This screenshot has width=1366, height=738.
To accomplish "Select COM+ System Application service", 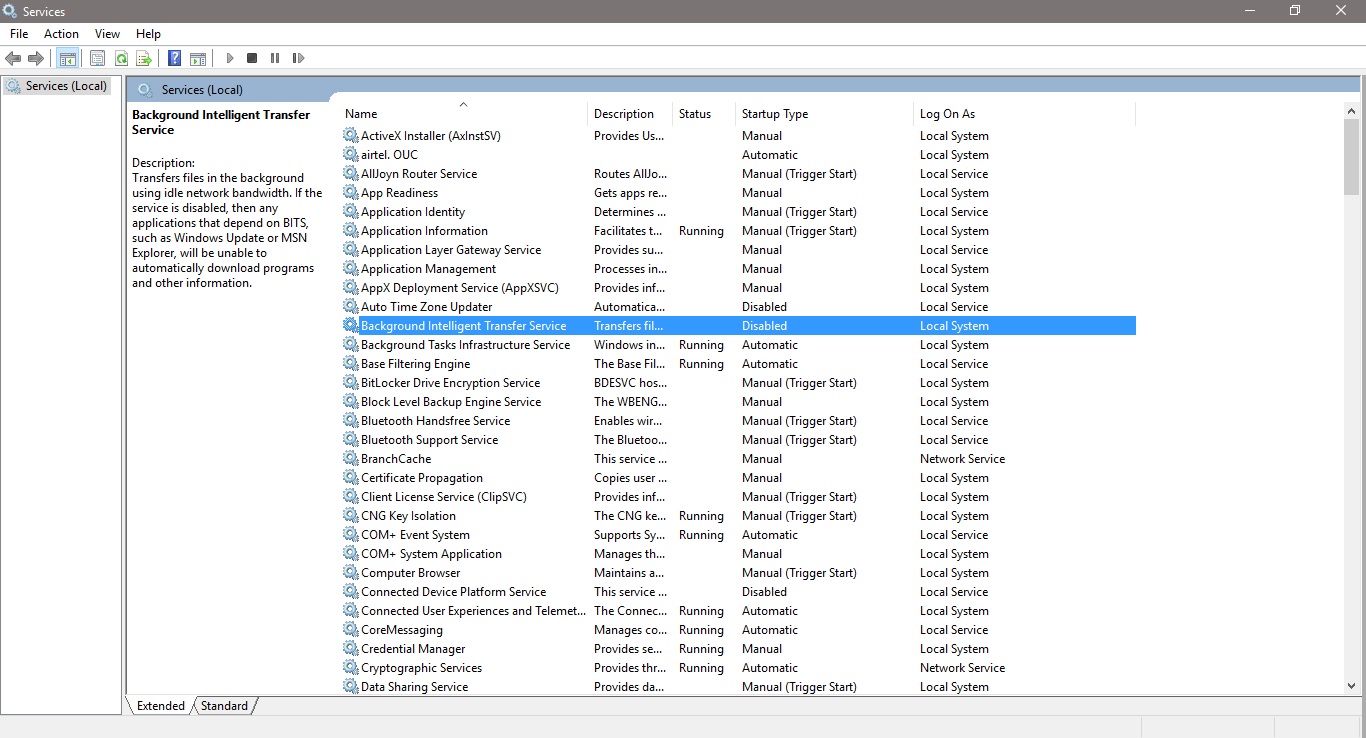I will (431, 554).
